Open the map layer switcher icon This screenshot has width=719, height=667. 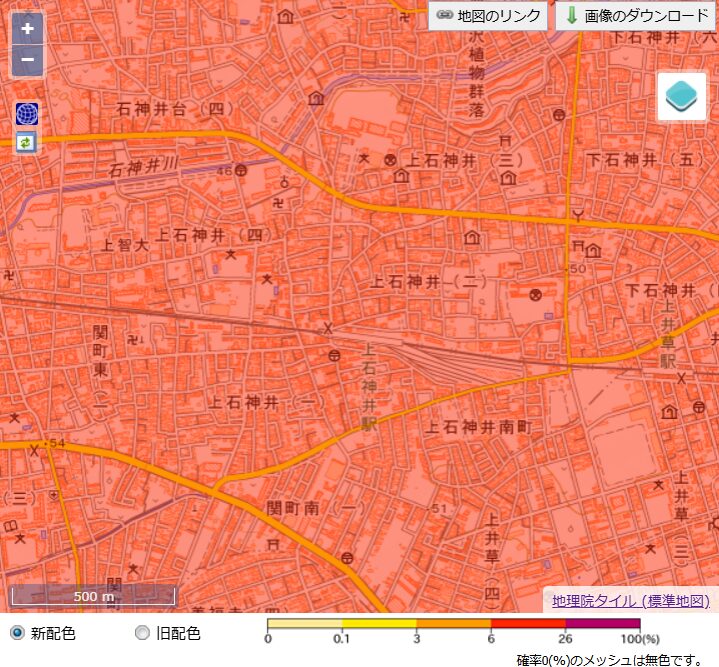(681, 97)
